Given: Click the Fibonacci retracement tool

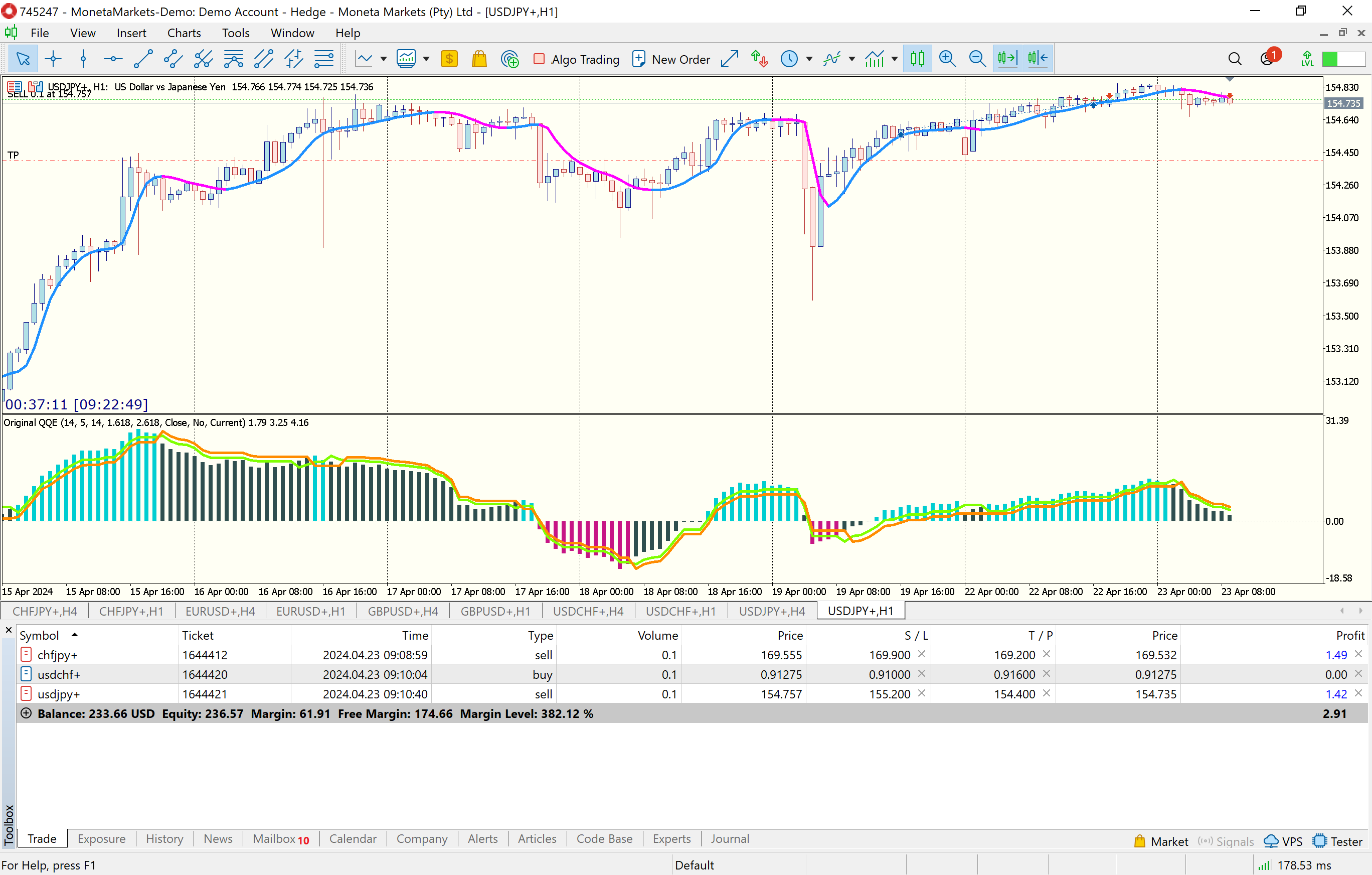Looking at the screenshot, I should pyautogui.click(x=323, y=59).
